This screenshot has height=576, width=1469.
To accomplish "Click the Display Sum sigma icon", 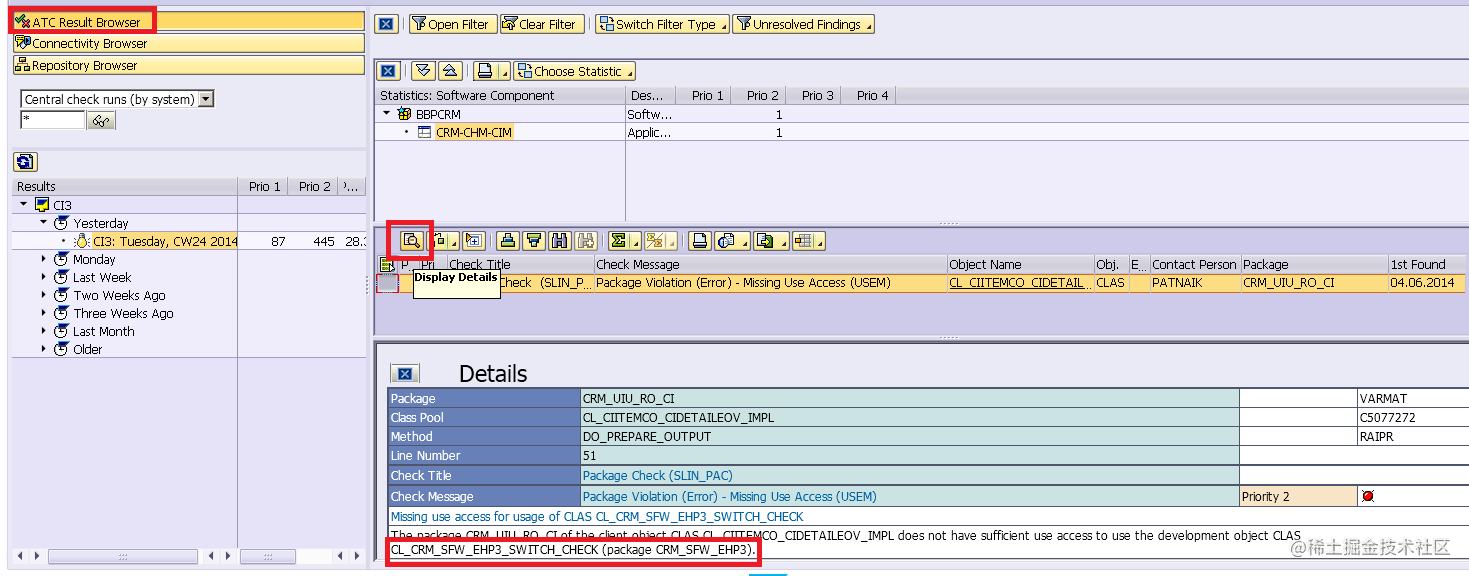I will [619, 240].
